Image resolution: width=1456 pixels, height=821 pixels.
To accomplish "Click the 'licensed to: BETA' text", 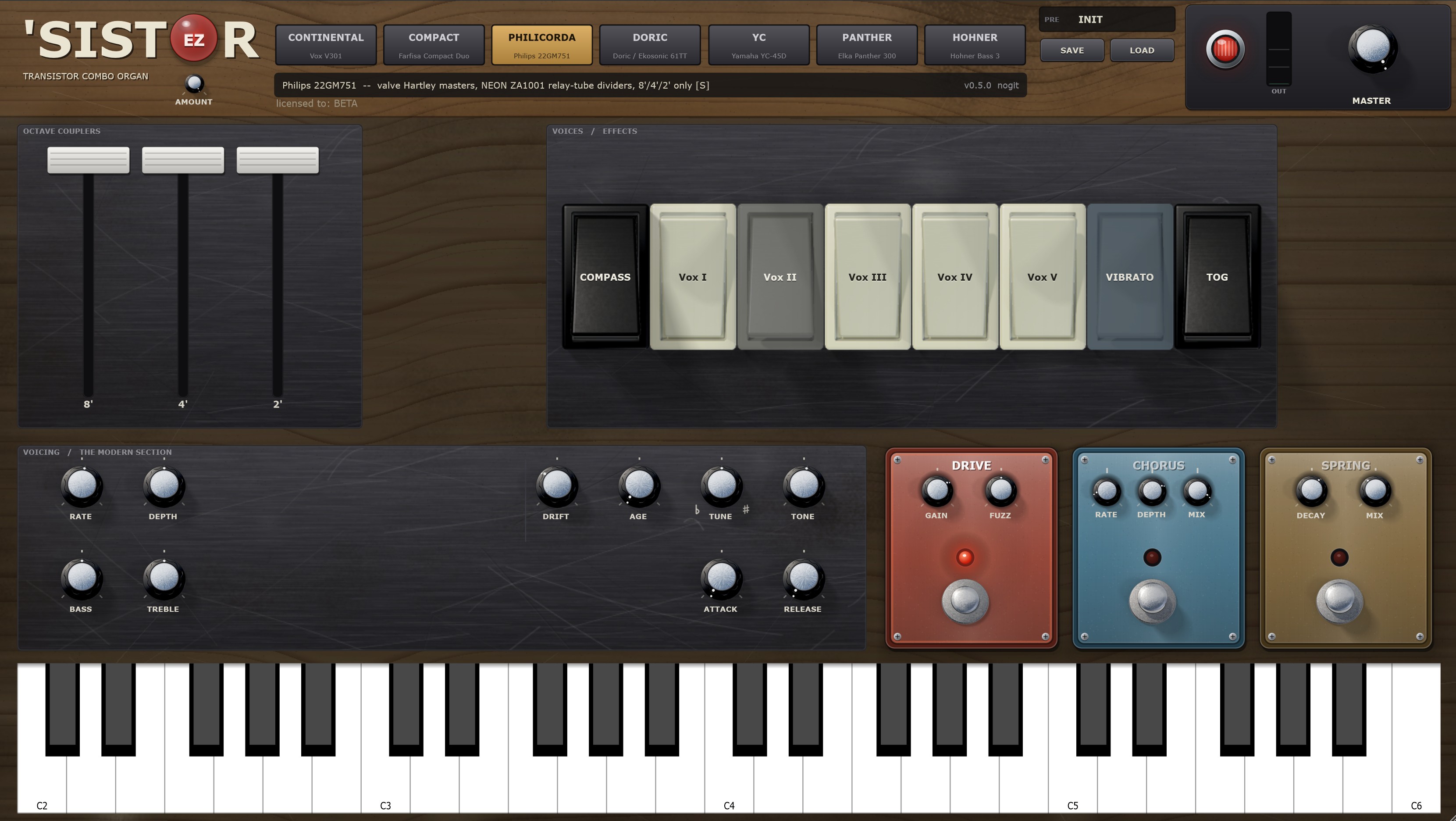I will click(x=317, y=104).
